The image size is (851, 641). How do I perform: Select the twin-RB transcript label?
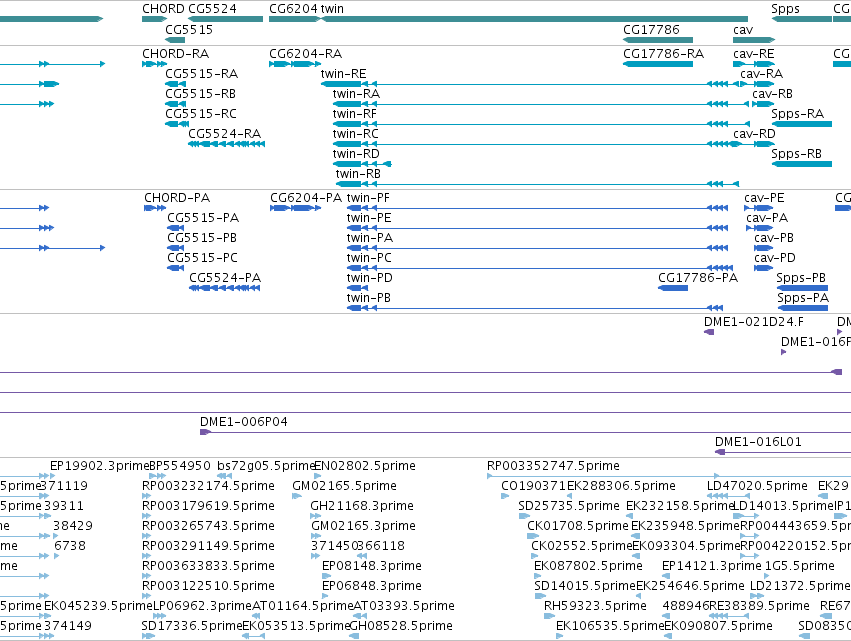click(358, 174)
